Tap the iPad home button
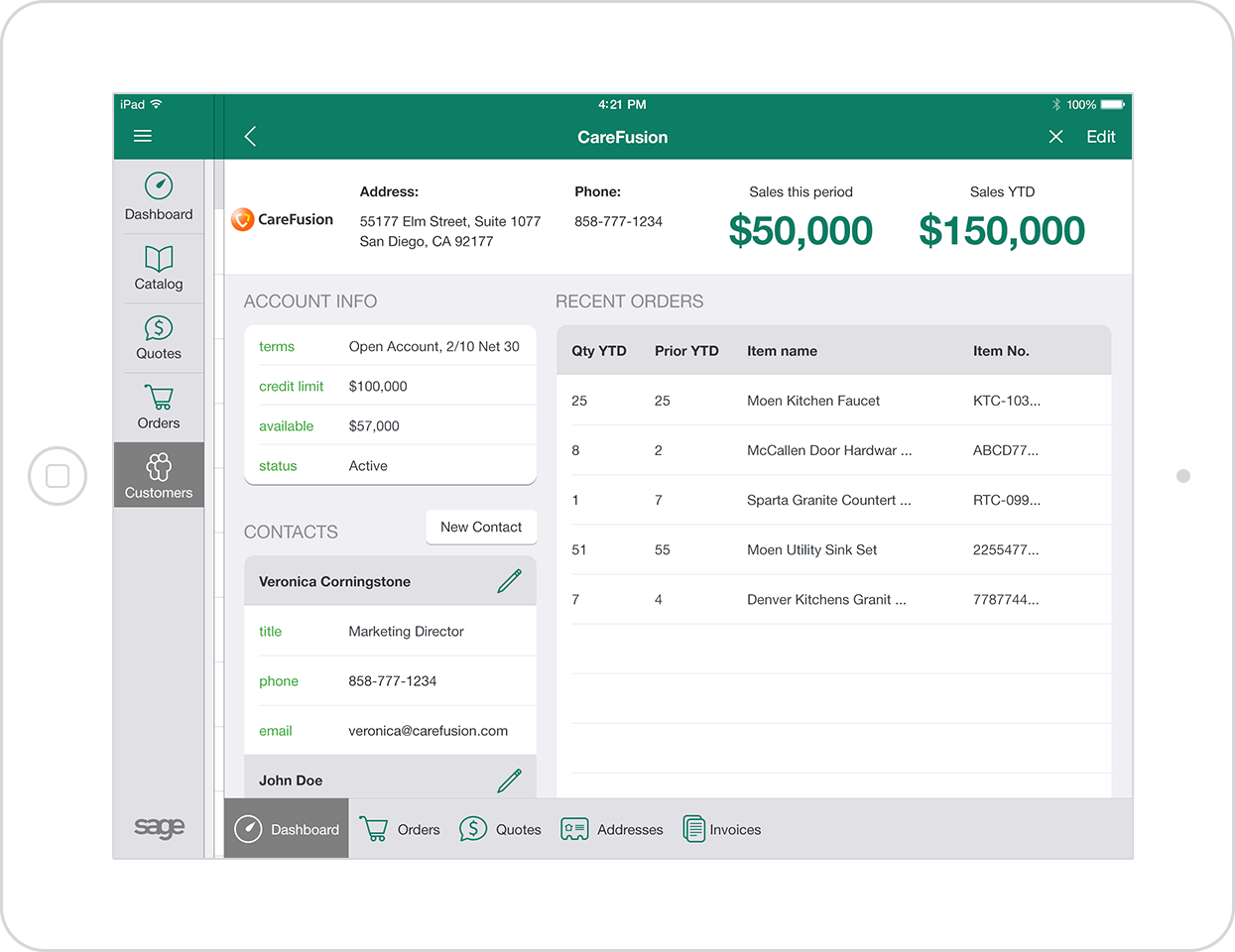The height and width of the screenshot is (952, 1235). (x=58, y=476)
